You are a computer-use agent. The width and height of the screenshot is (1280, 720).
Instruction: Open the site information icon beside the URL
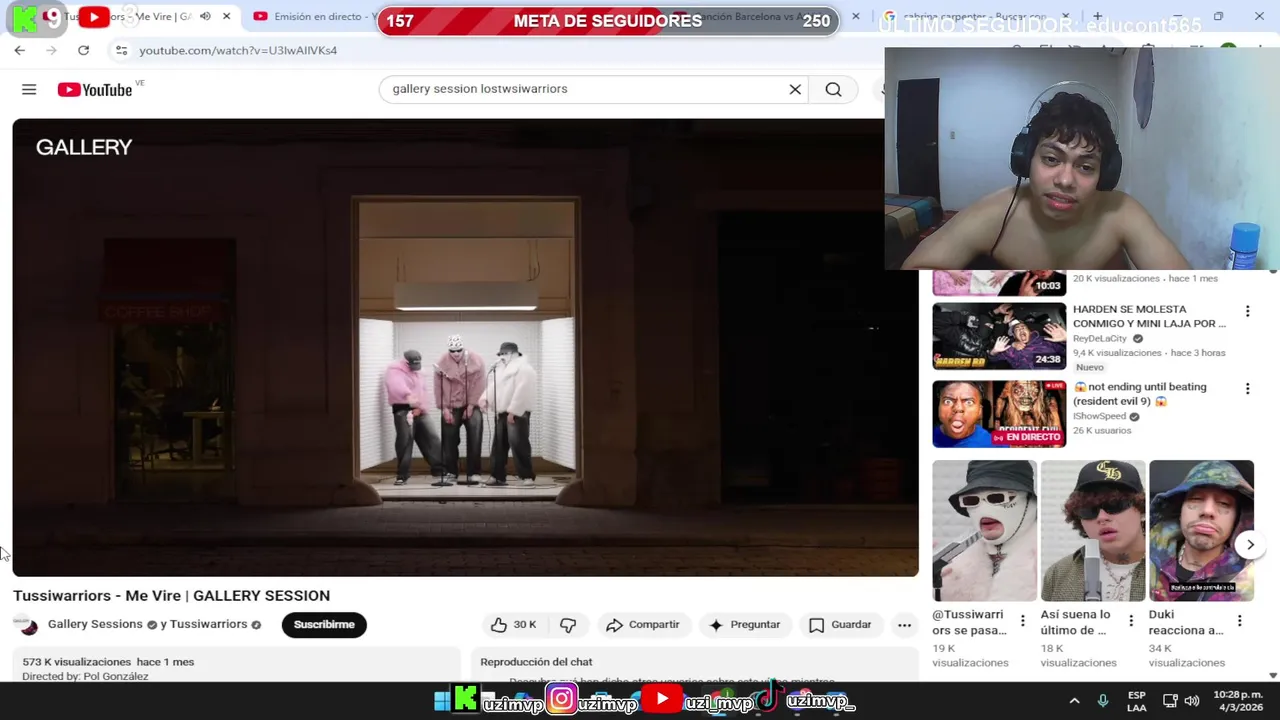[x=121, y=50]
